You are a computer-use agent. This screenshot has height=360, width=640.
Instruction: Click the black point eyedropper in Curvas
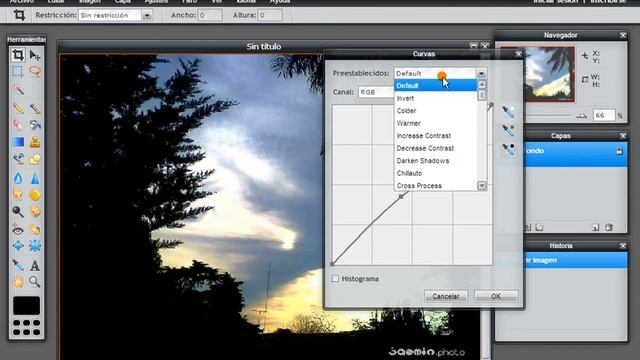[508, 149]
